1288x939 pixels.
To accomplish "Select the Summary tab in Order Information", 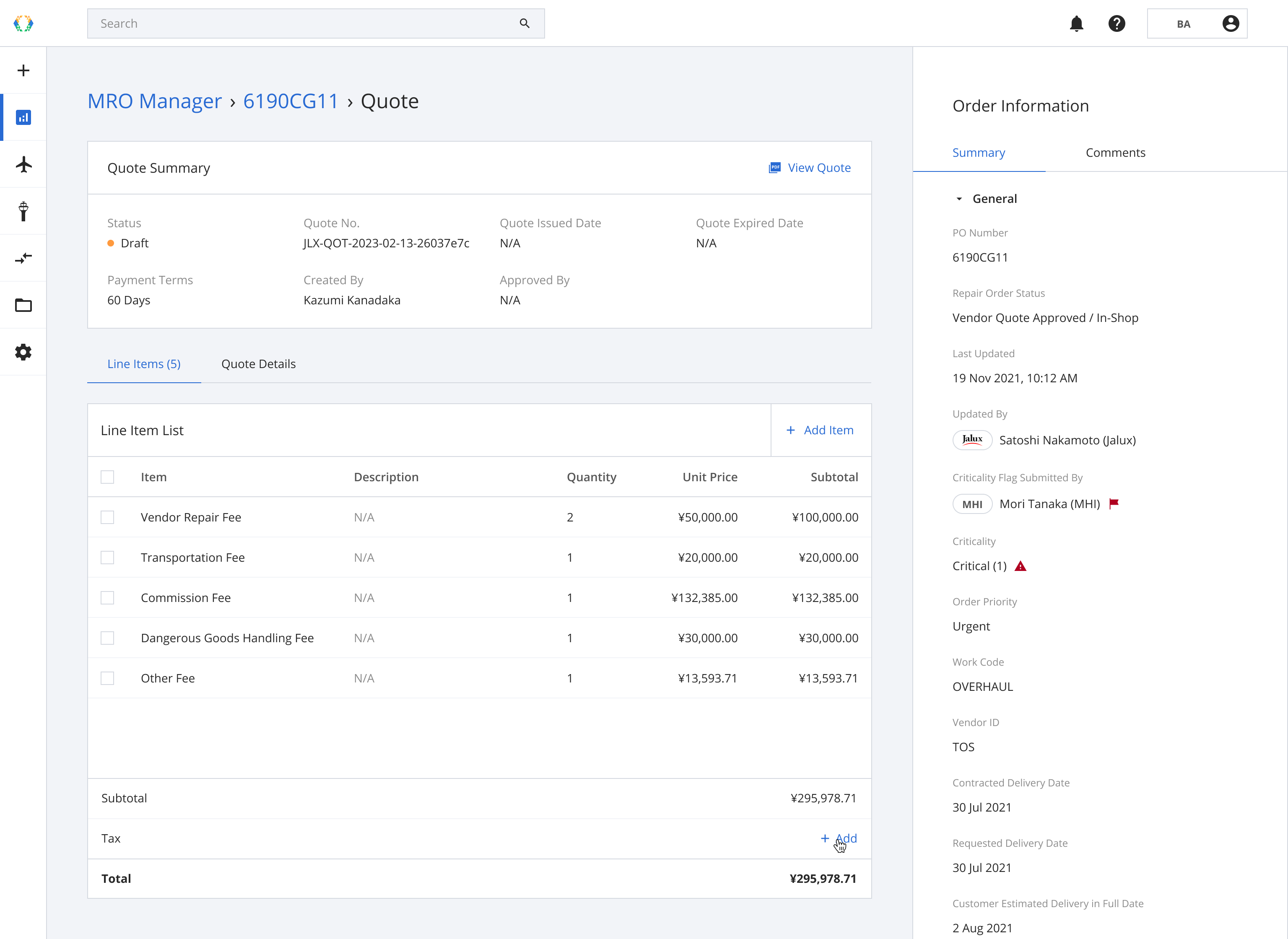I will click(x=979, y=152).
